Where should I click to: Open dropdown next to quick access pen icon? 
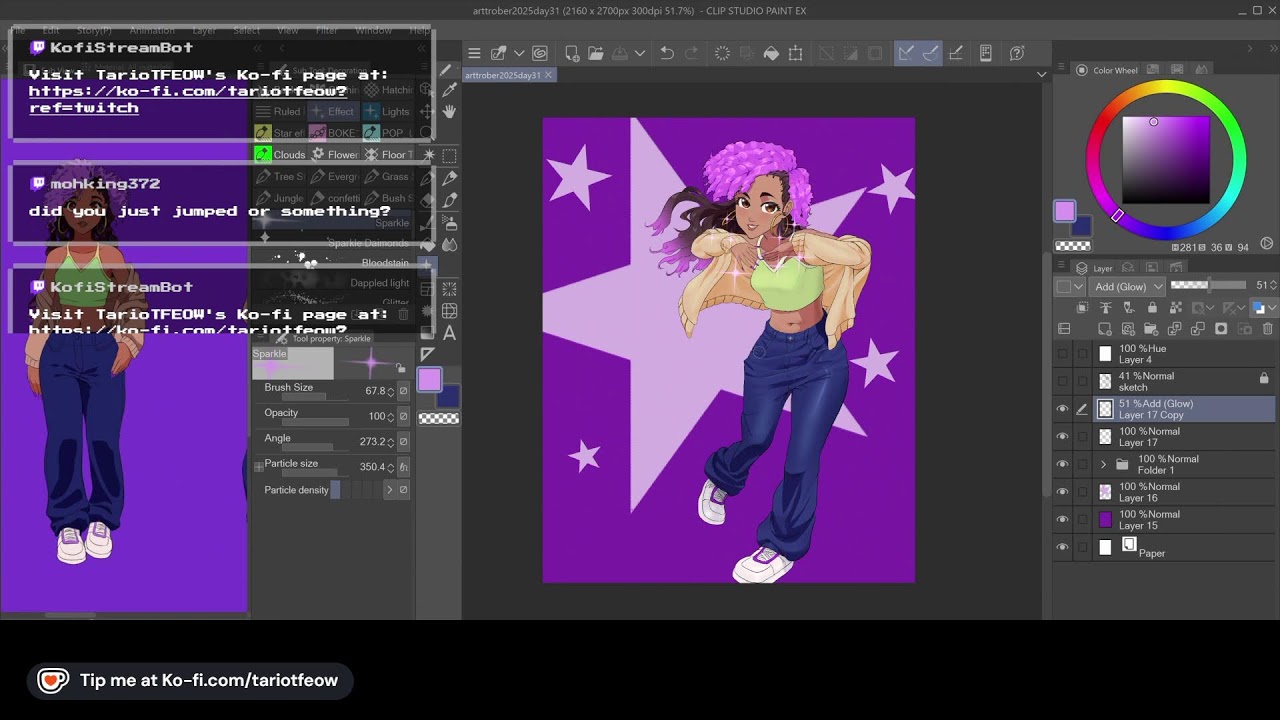click(x=519, y=53)
